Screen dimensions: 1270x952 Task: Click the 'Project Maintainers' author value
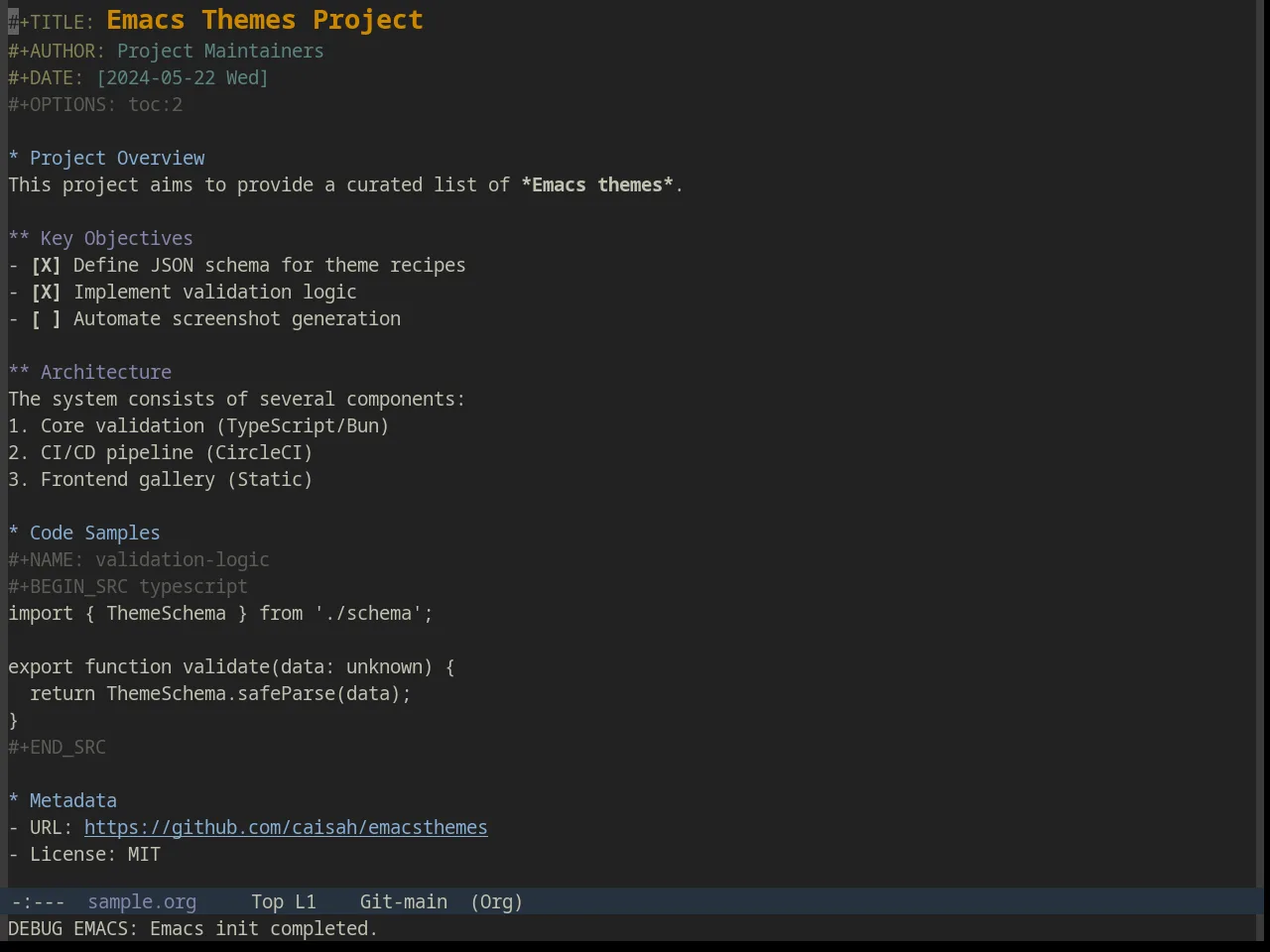pyautogui.click(x=220, y=52)
